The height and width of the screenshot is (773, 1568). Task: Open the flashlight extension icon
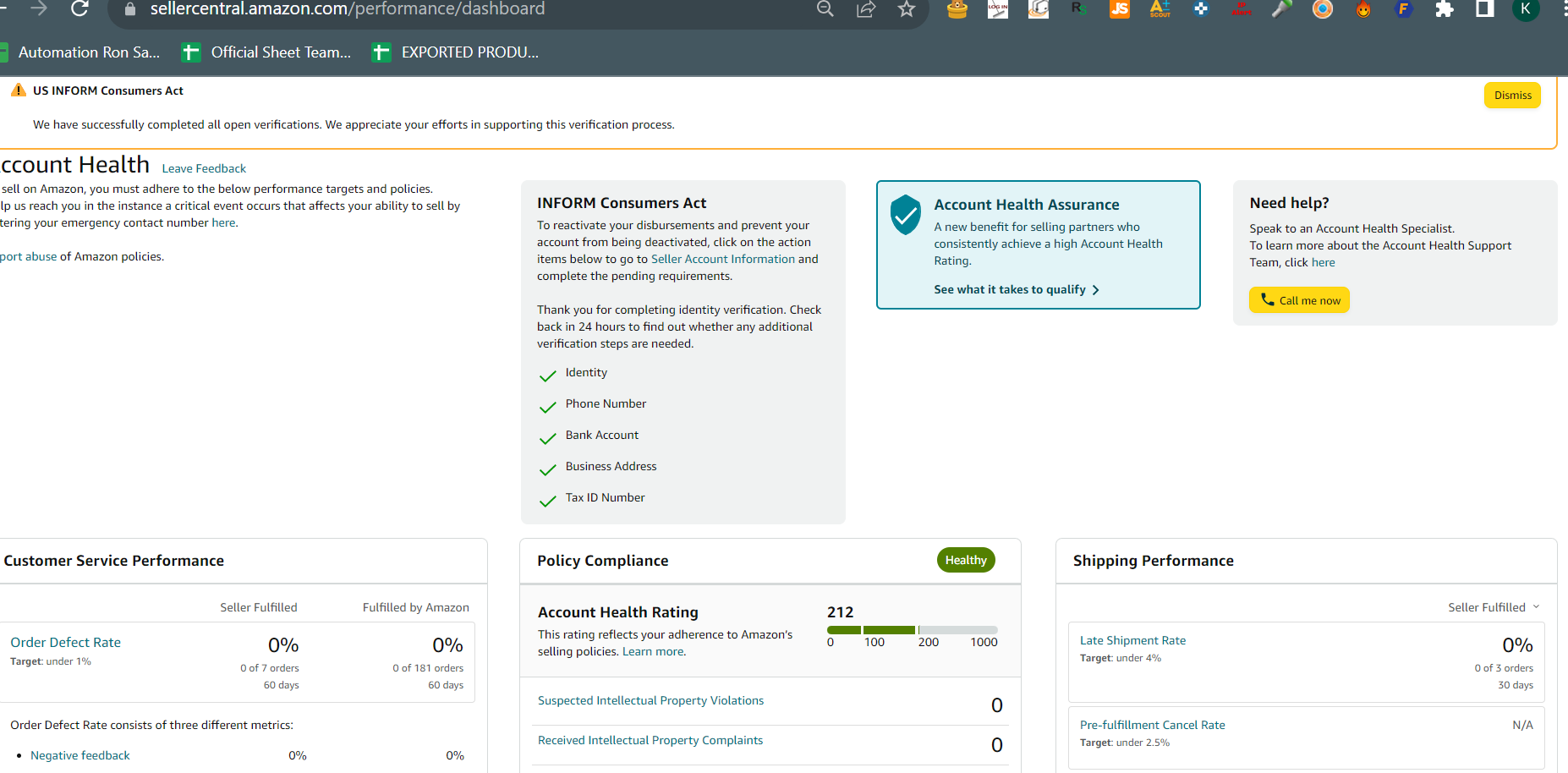tap(1282, 9)
